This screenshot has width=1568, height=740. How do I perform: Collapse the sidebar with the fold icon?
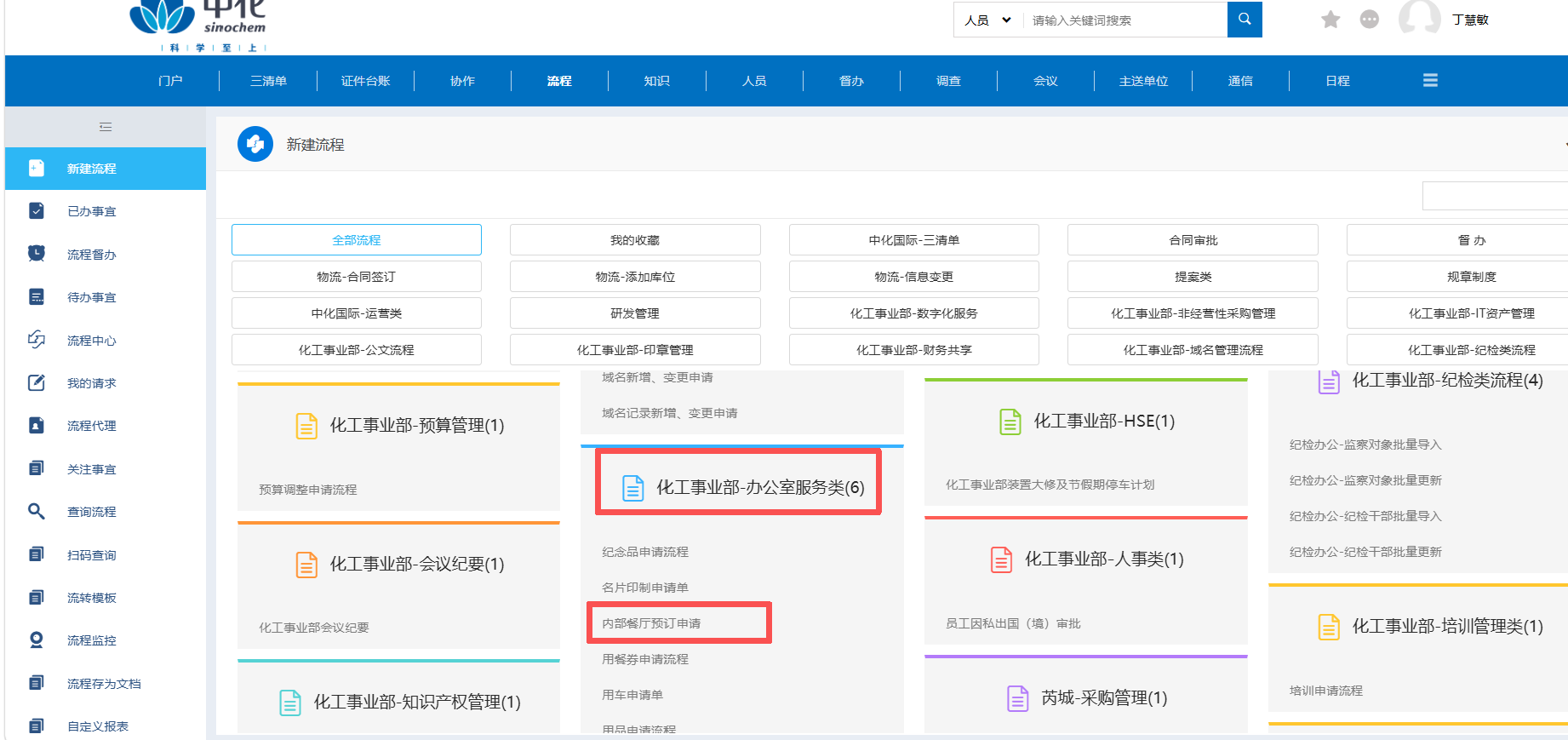pos(106,127)
